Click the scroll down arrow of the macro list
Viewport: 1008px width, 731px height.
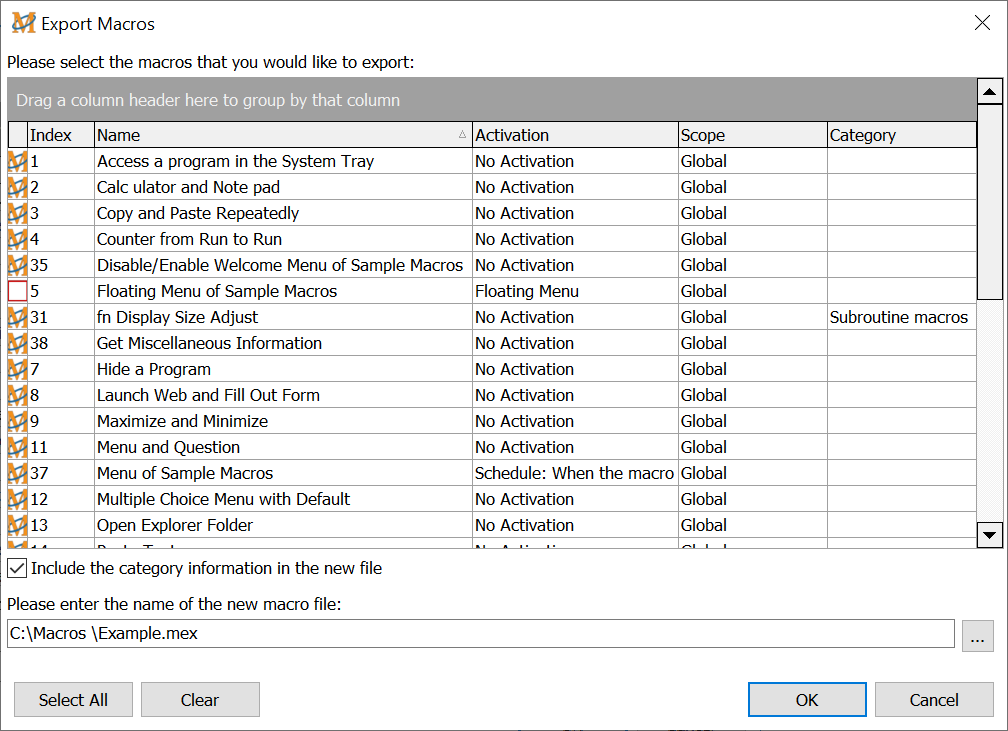click(x=990, y=535)
